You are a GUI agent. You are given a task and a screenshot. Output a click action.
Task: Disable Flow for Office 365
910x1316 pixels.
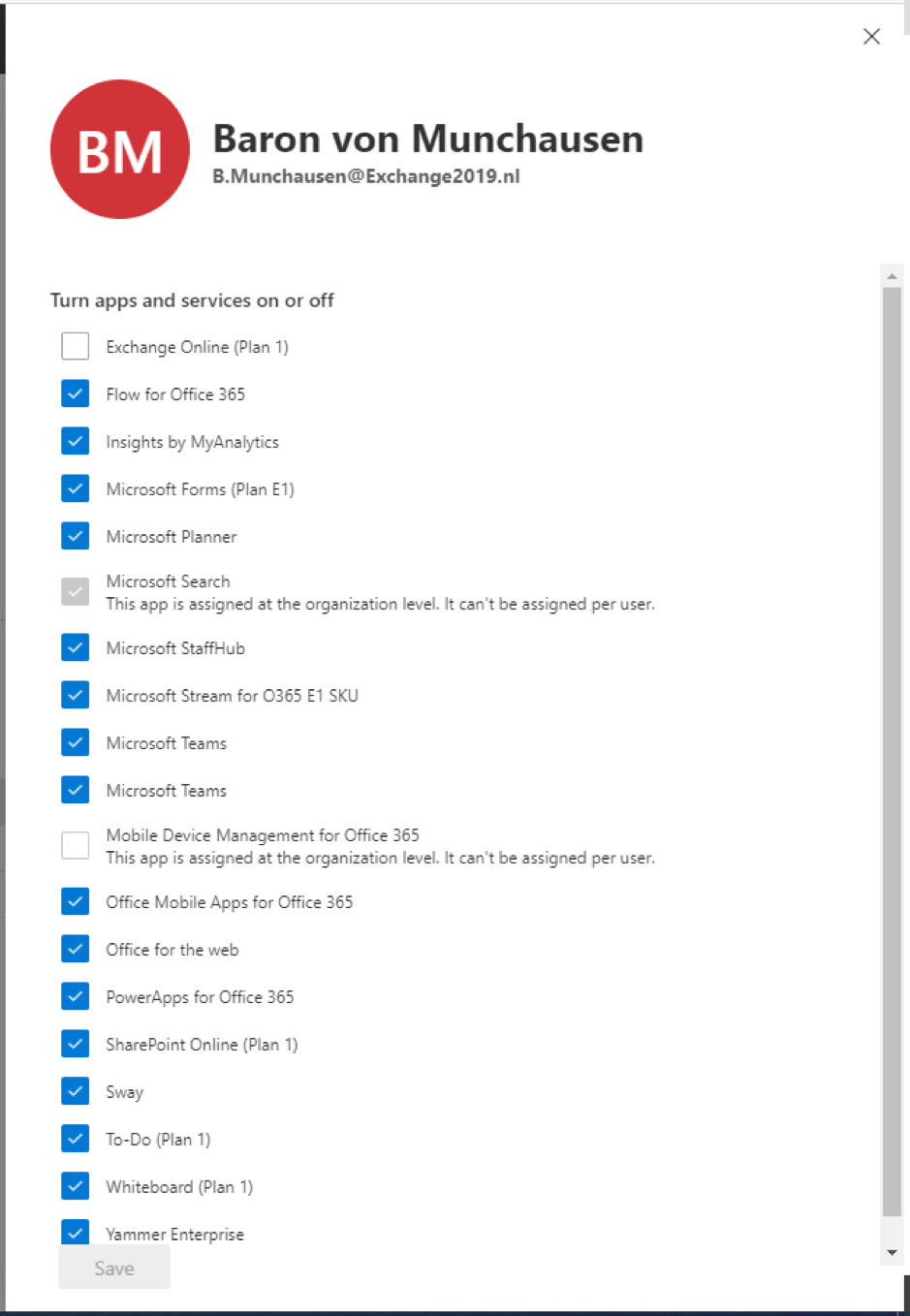pyautogui.click(x=75, y=393)
